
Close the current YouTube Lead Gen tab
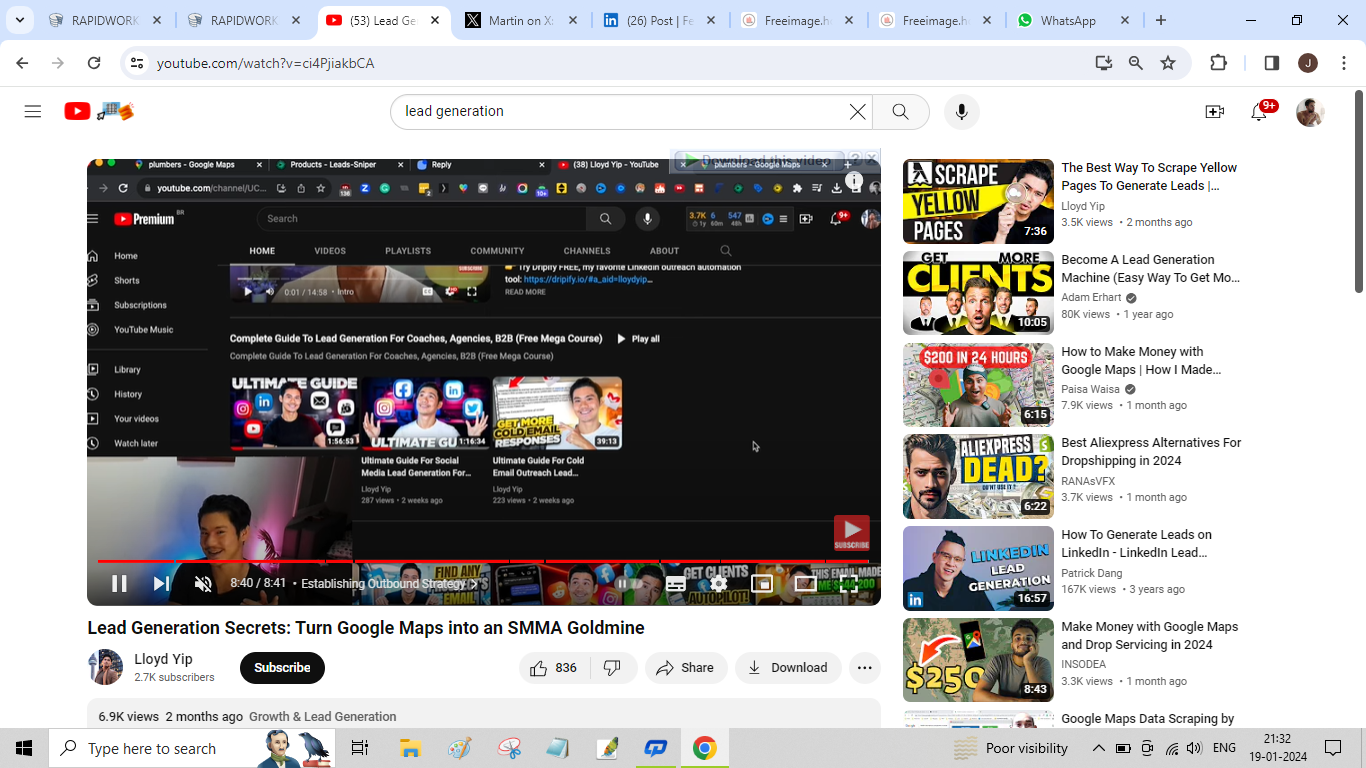pos(435,20)
